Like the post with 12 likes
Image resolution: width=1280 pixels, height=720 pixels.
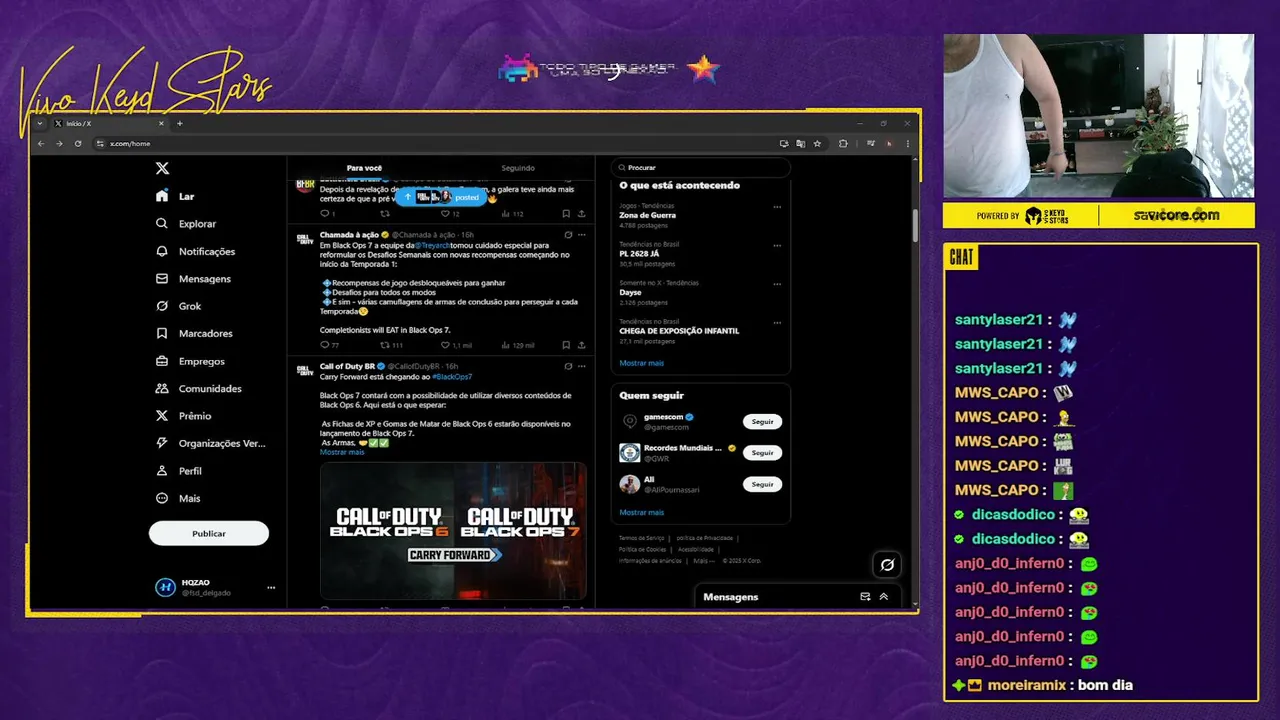(x=449, y=214)
